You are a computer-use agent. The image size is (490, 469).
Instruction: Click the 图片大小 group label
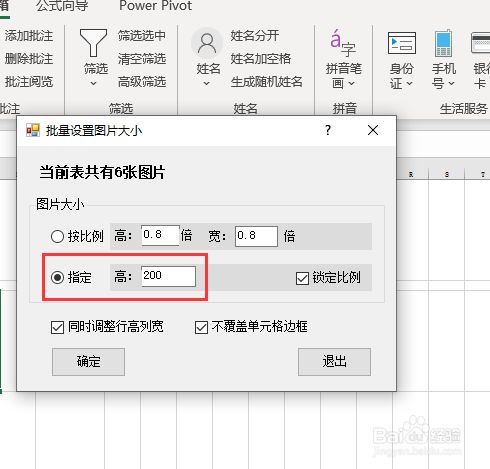point(60,204)
